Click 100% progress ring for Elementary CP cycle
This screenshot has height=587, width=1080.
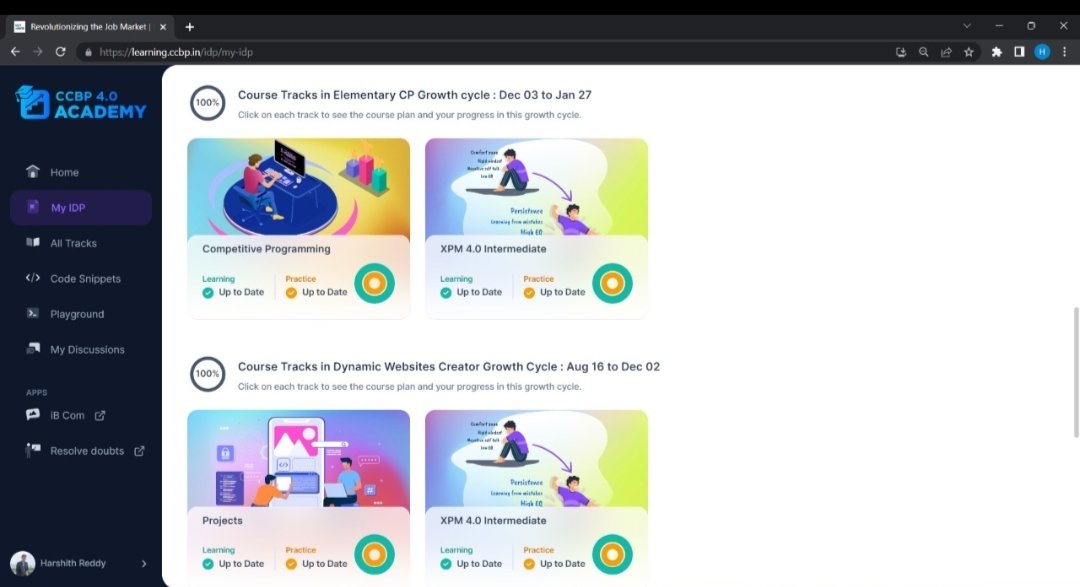tap(207, 103)
